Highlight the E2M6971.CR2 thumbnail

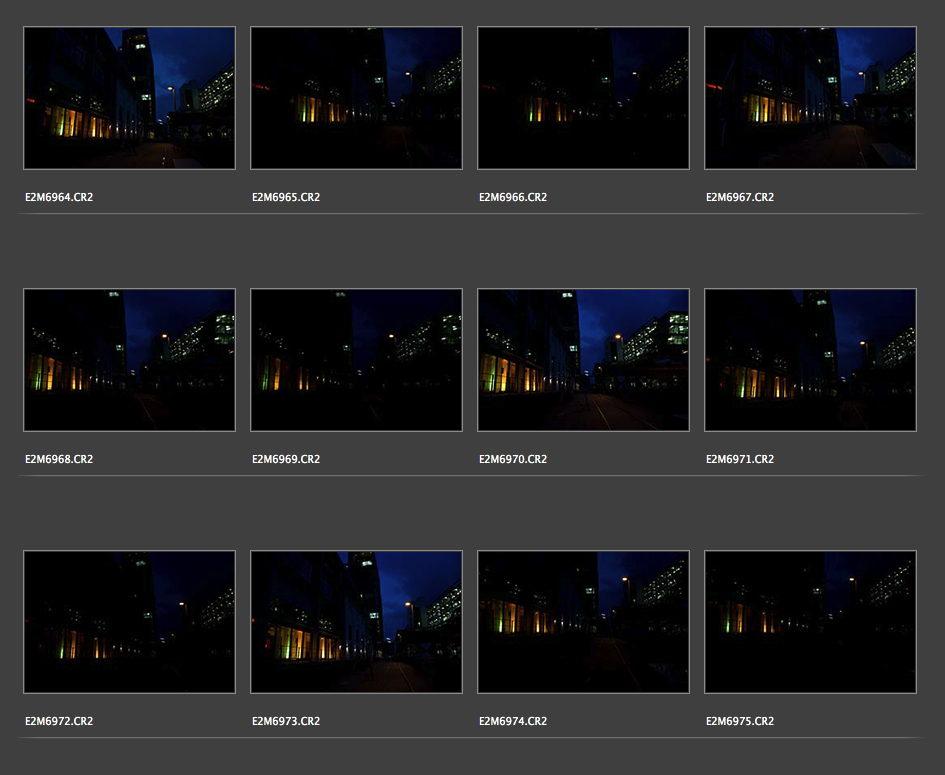click(x=810, y=360)
